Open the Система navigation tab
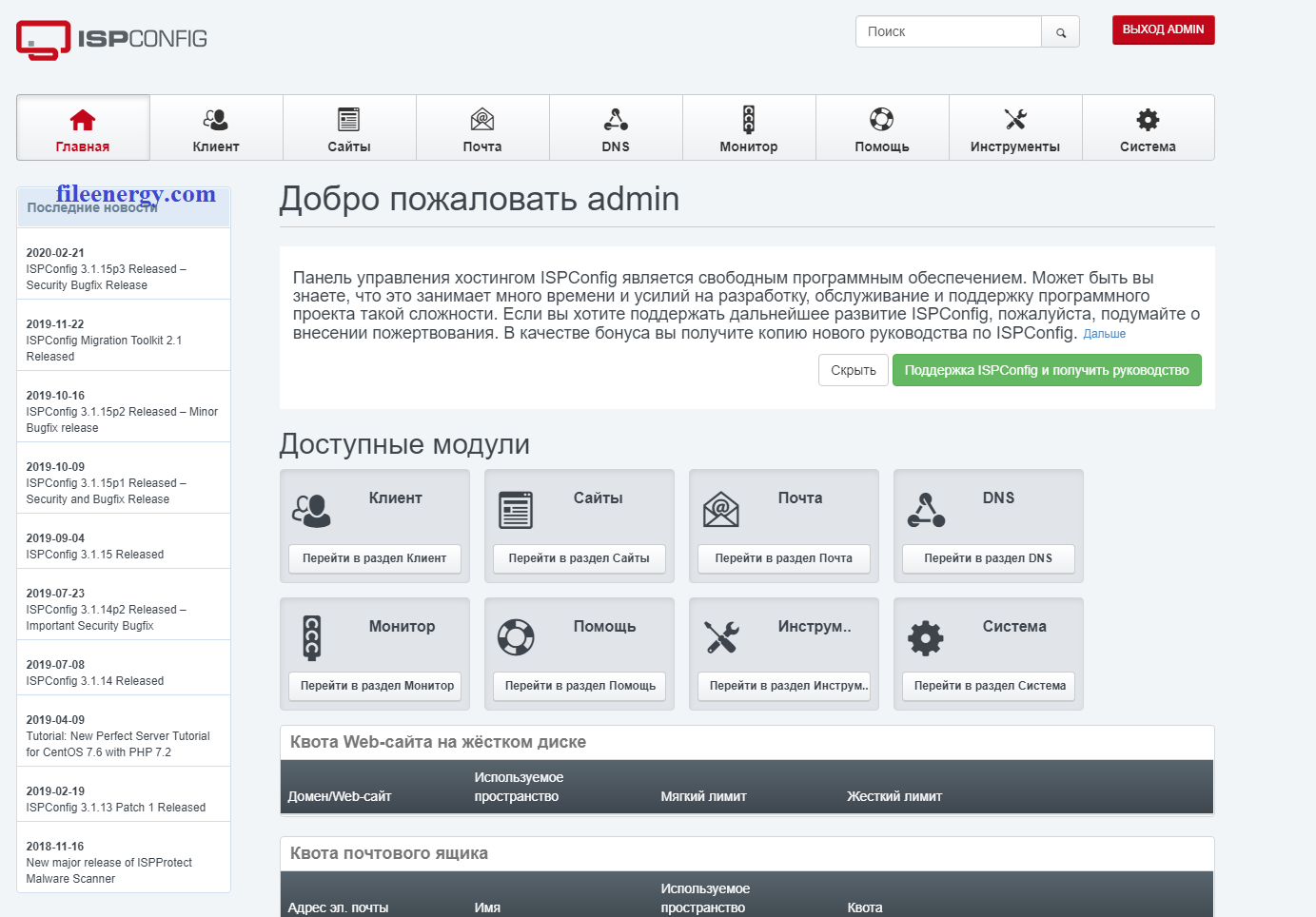1316x917 pixels. (1148, 127)
